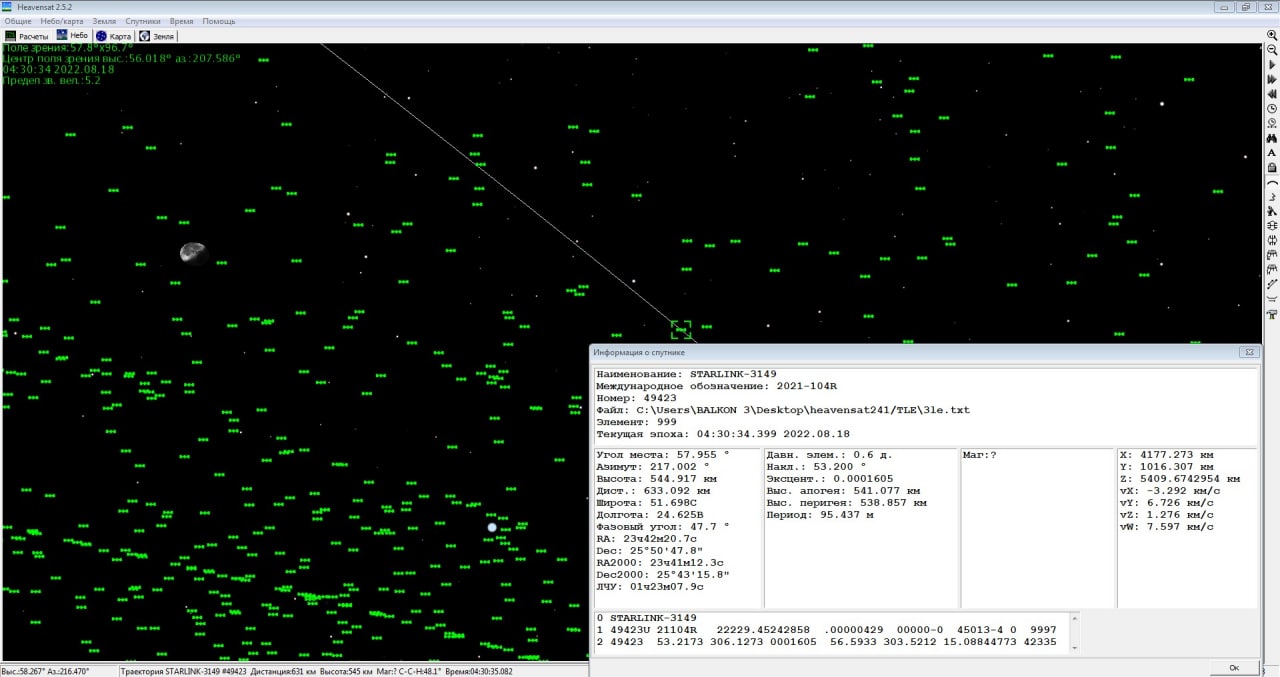The height and width of the screenshot is (677, 1280).
Task: Click the T-shaped icon ending the right toolbar
Action: coord(1272,314)
